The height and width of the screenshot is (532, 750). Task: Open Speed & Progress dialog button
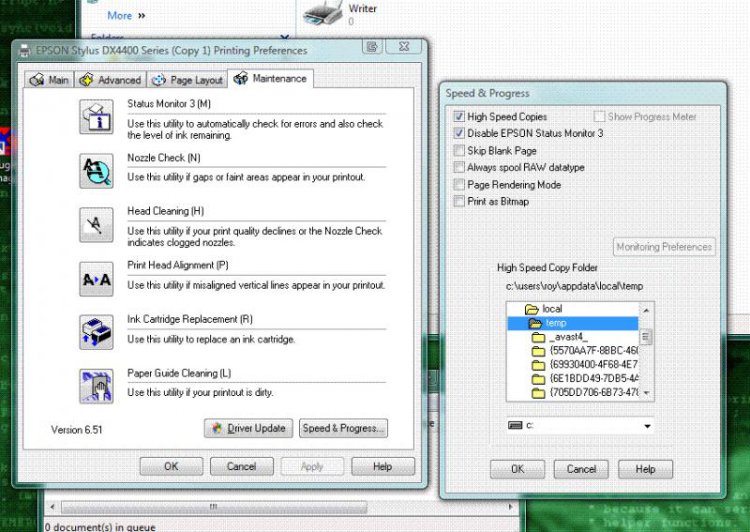(x=343, y=428)
